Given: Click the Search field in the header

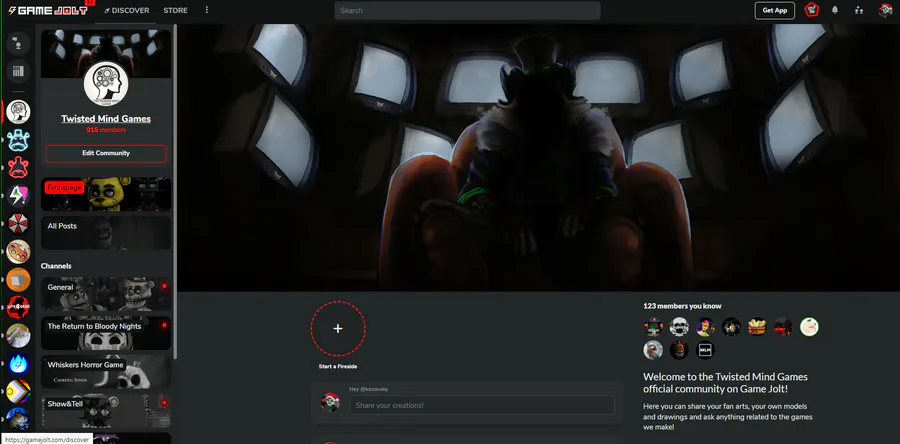Looking at the screenshot, I should pos(467,10).
